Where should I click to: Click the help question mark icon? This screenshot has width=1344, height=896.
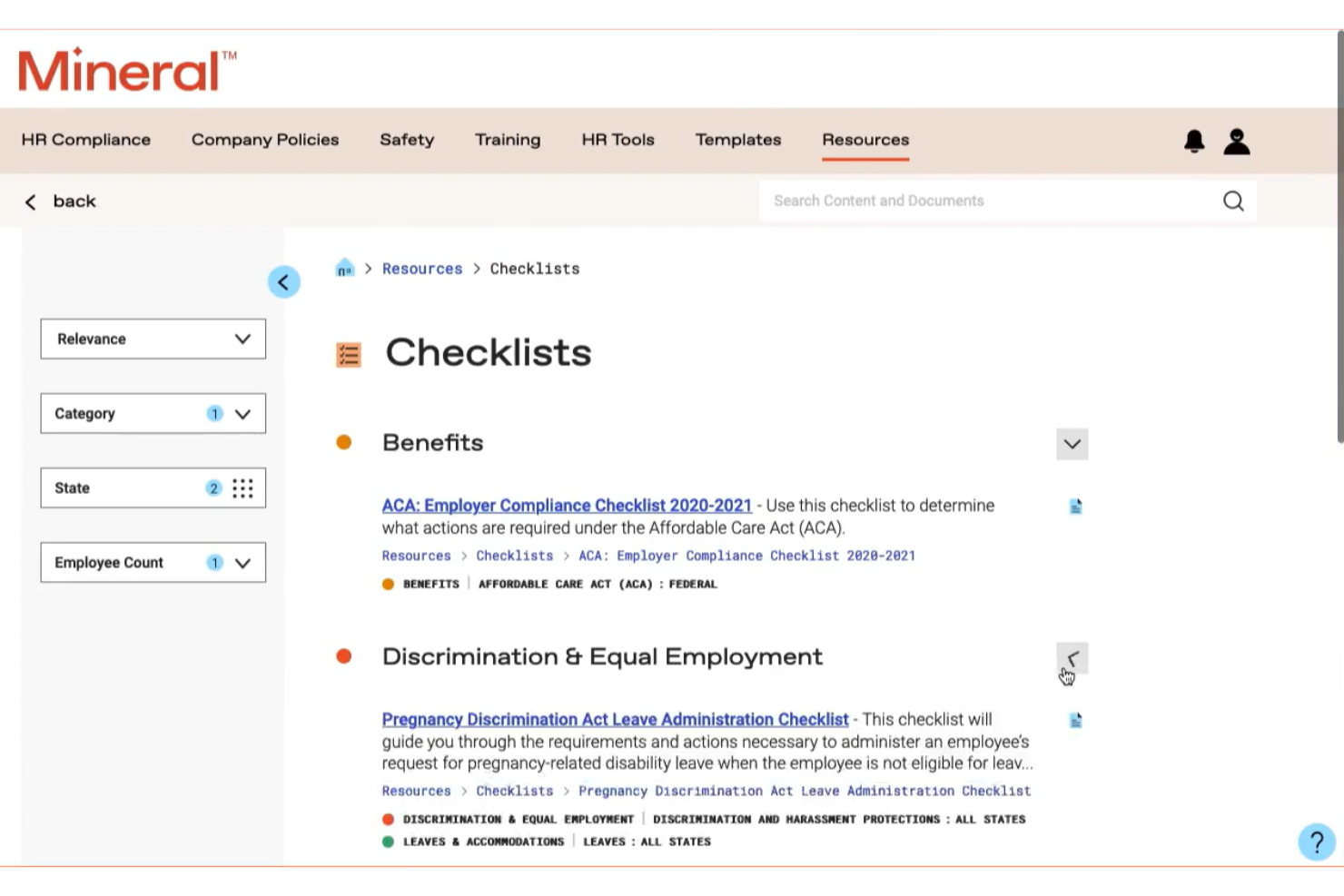click(x=1316, y=842)
